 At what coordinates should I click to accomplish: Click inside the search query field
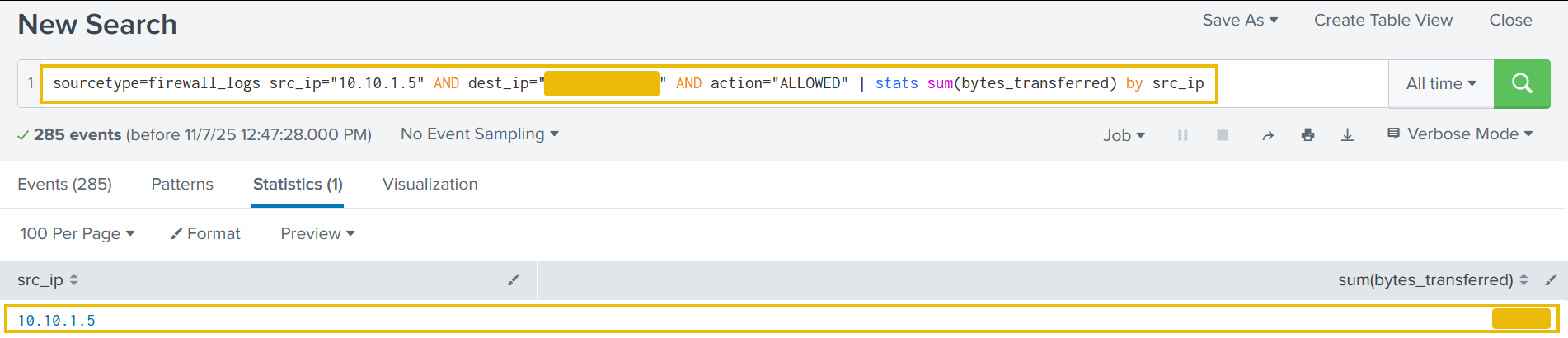(1294, 83)
